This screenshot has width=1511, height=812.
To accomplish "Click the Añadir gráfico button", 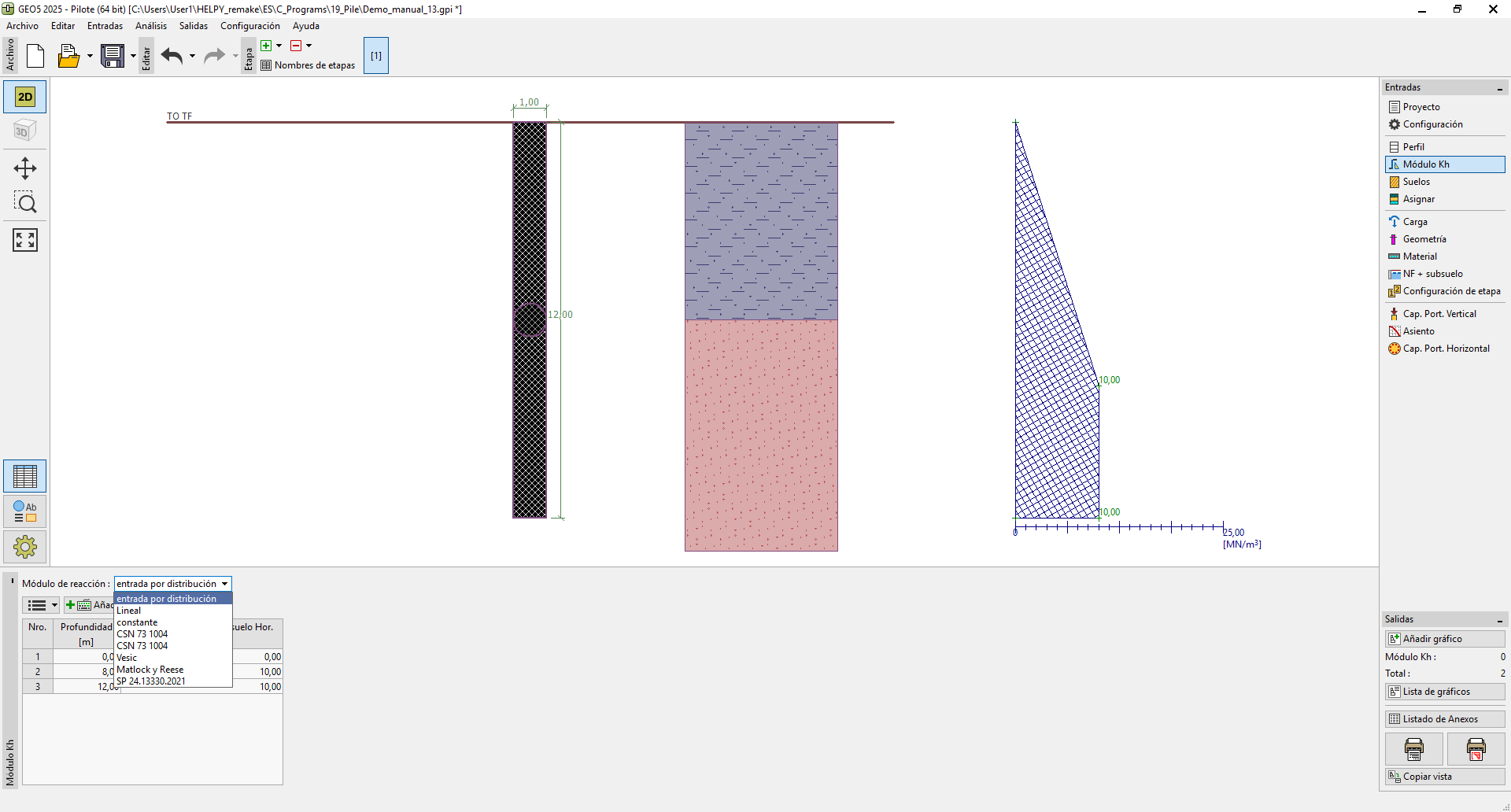I will point(1444,639).
